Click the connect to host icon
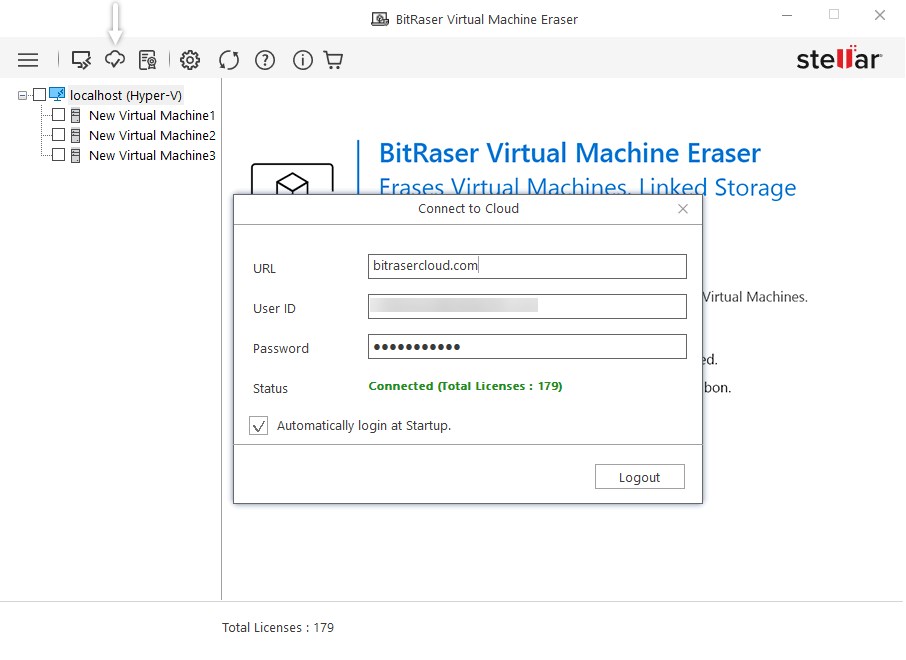The width and height of the screenshot is (906, 660). [x=81, y=60]
